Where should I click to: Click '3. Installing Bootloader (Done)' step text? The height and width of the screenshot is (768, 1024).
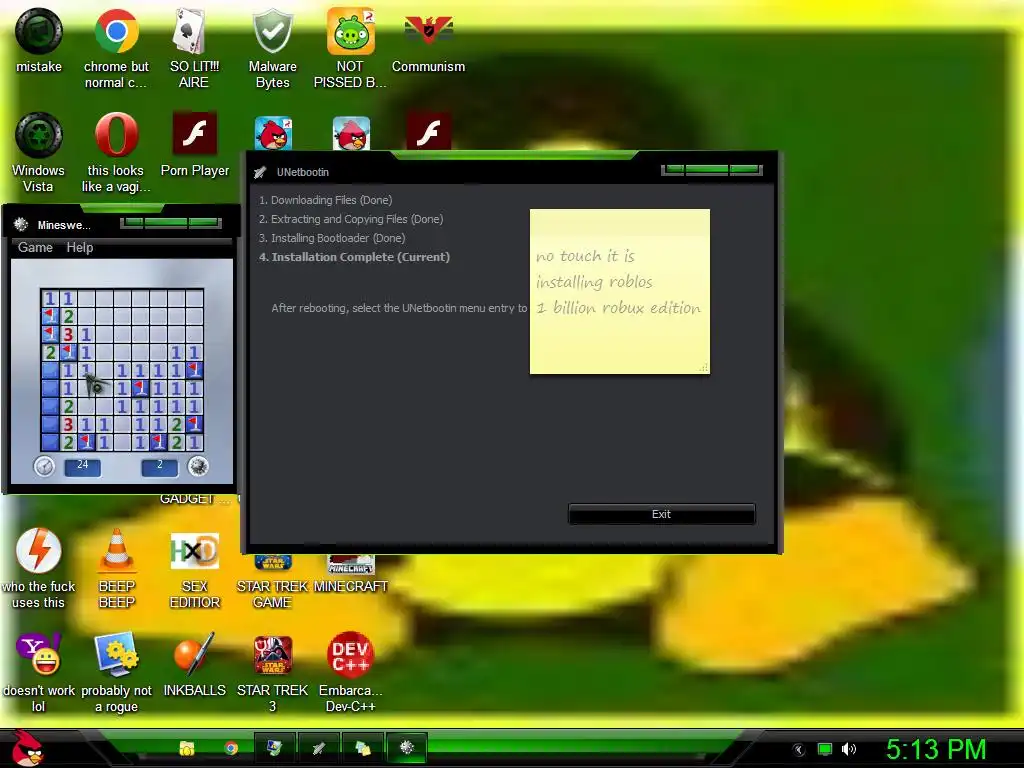[332, 238]
